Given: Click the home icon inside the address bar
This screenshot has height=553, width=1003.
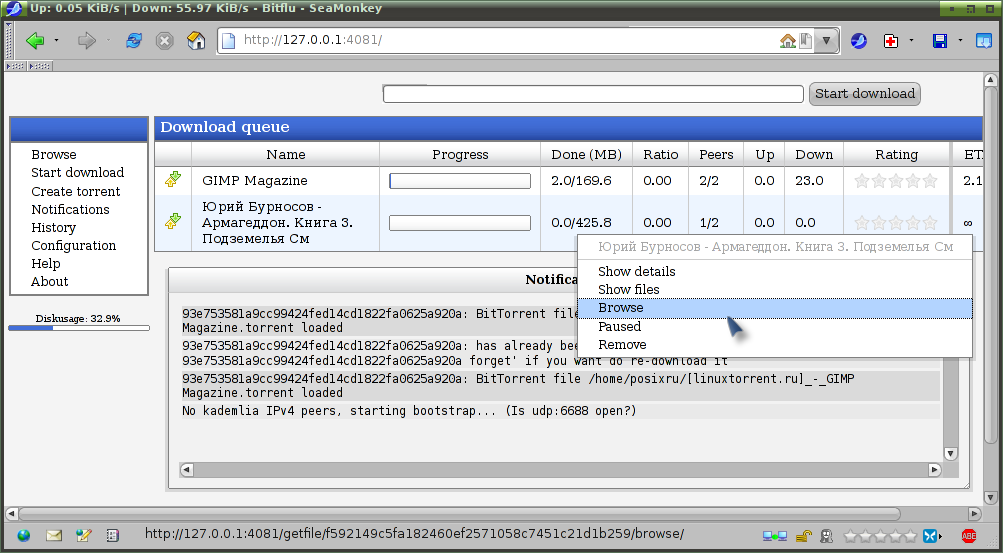Looking at the screenshot, I should [x=788, y=41].
